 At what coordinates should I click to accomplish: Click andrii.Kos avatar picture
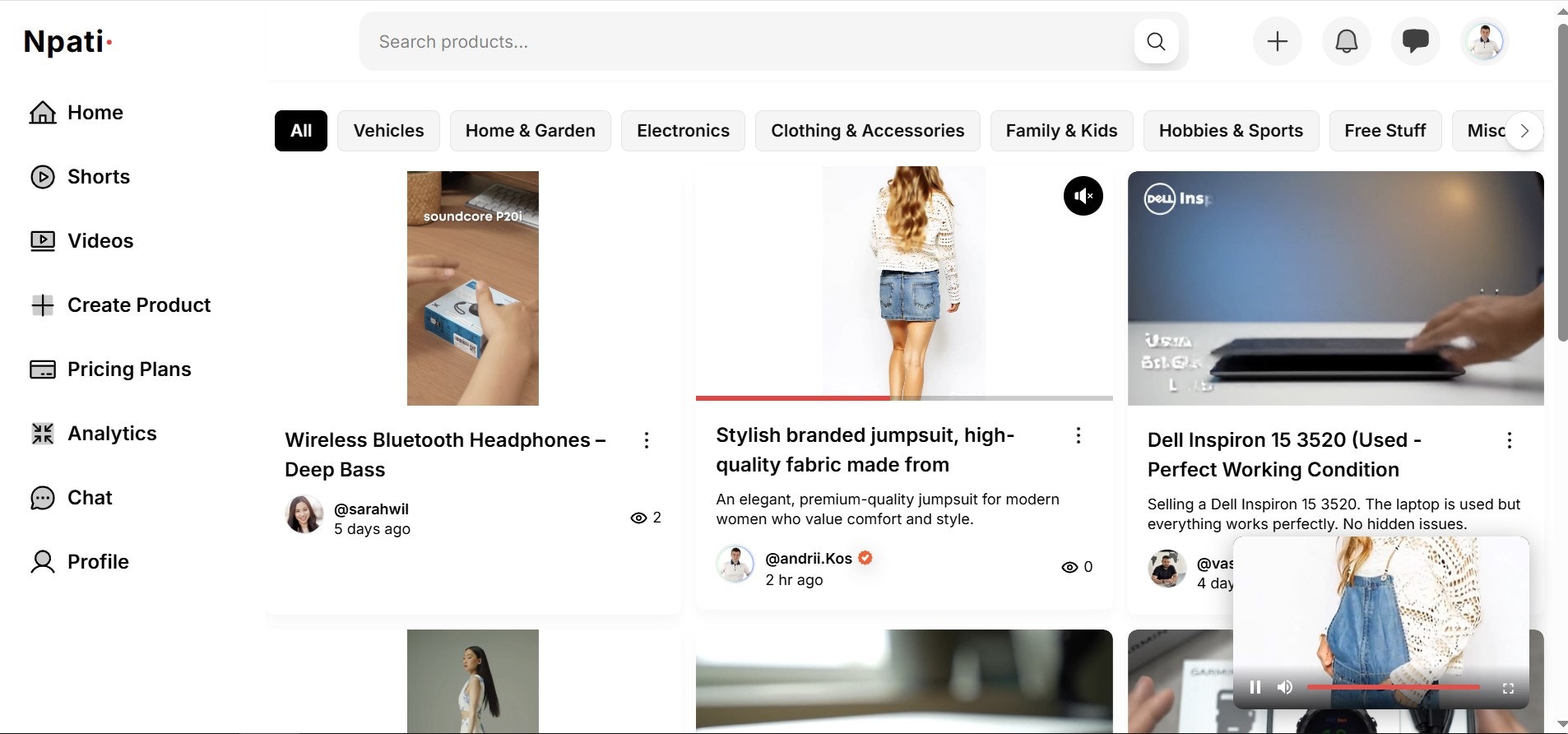(735, 564)
